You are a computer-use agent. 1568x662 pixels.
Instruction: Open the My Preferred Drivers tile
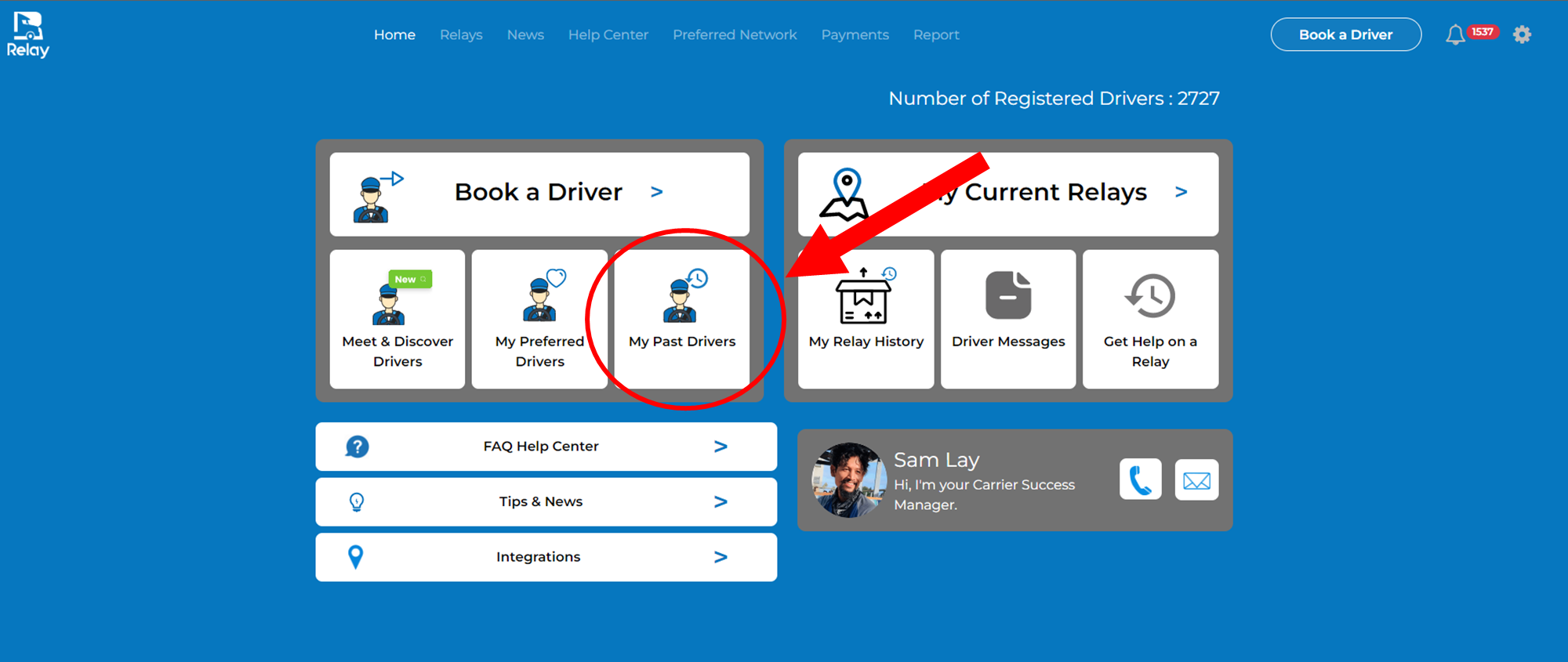539,319
